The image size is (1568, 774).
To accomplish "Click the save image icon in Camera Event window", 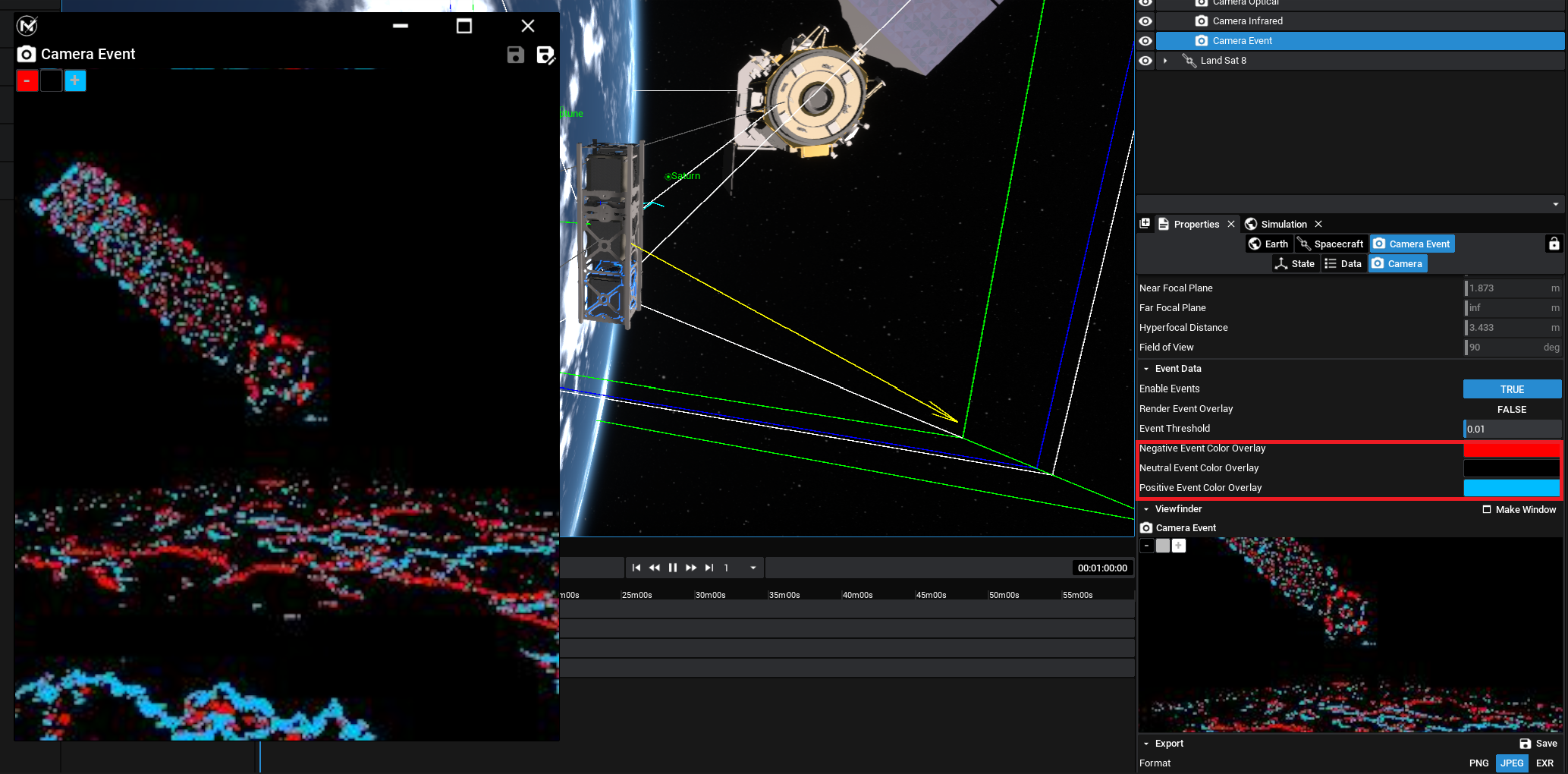I will click(516, 55).
